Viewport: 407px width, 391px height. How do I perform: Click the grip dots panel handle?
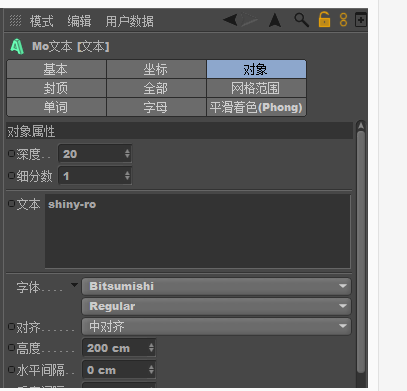[x=15, y=21]
